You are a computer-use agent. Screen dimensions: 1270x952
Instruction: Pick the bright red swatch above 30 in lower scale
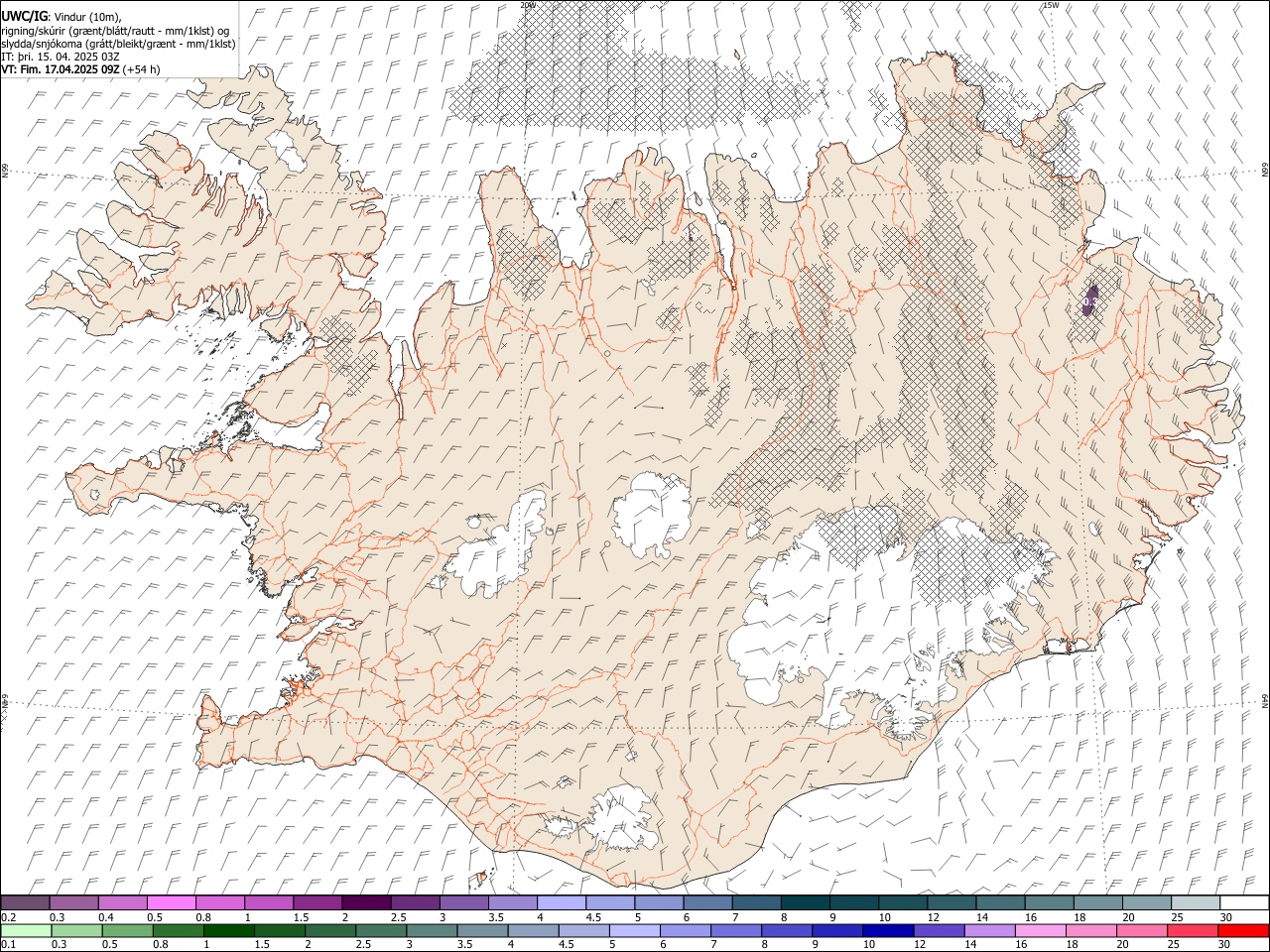pos(1244,931)
